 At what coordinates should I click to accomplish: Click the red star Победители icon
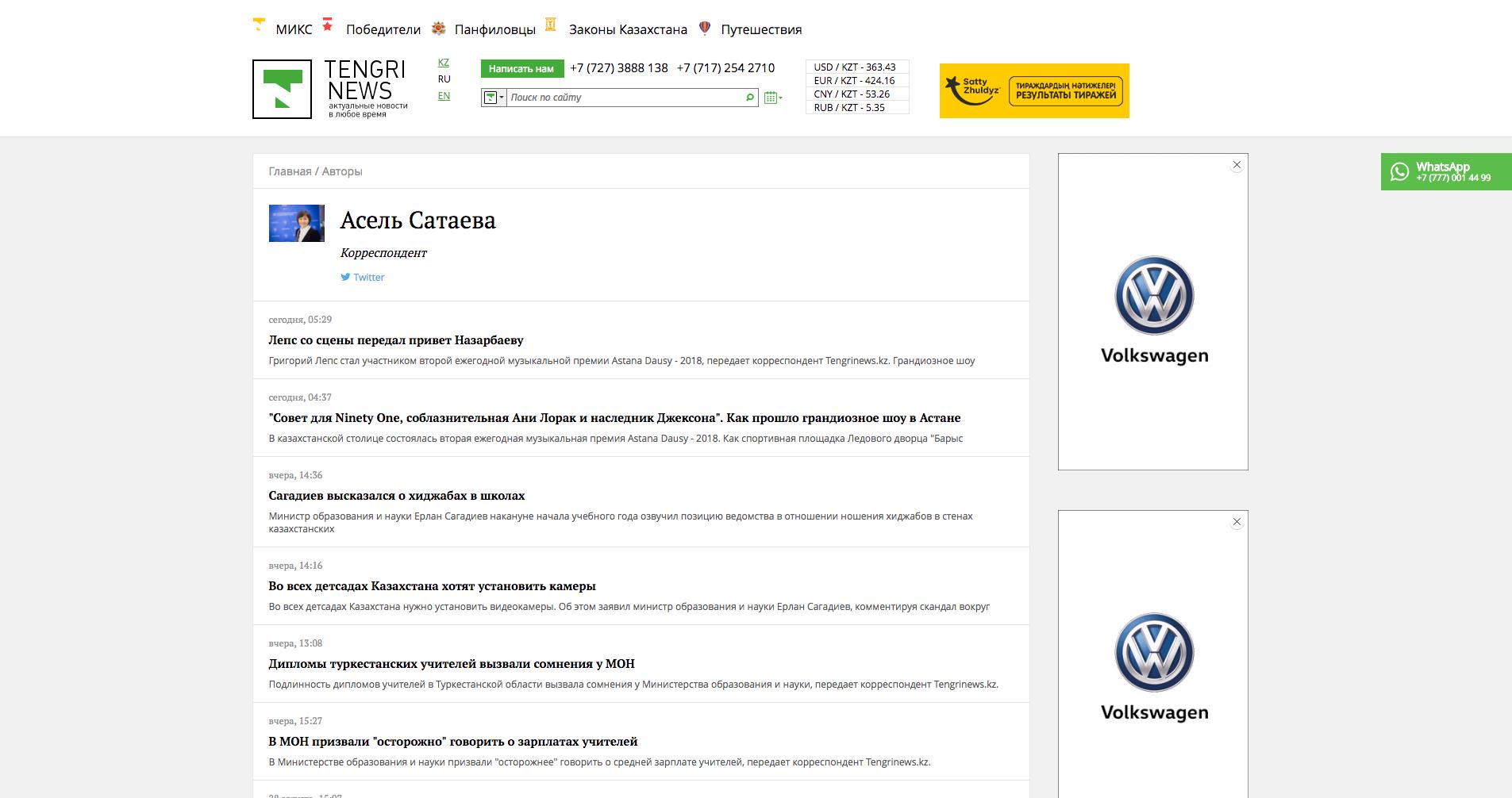click(x=327, y=24)
